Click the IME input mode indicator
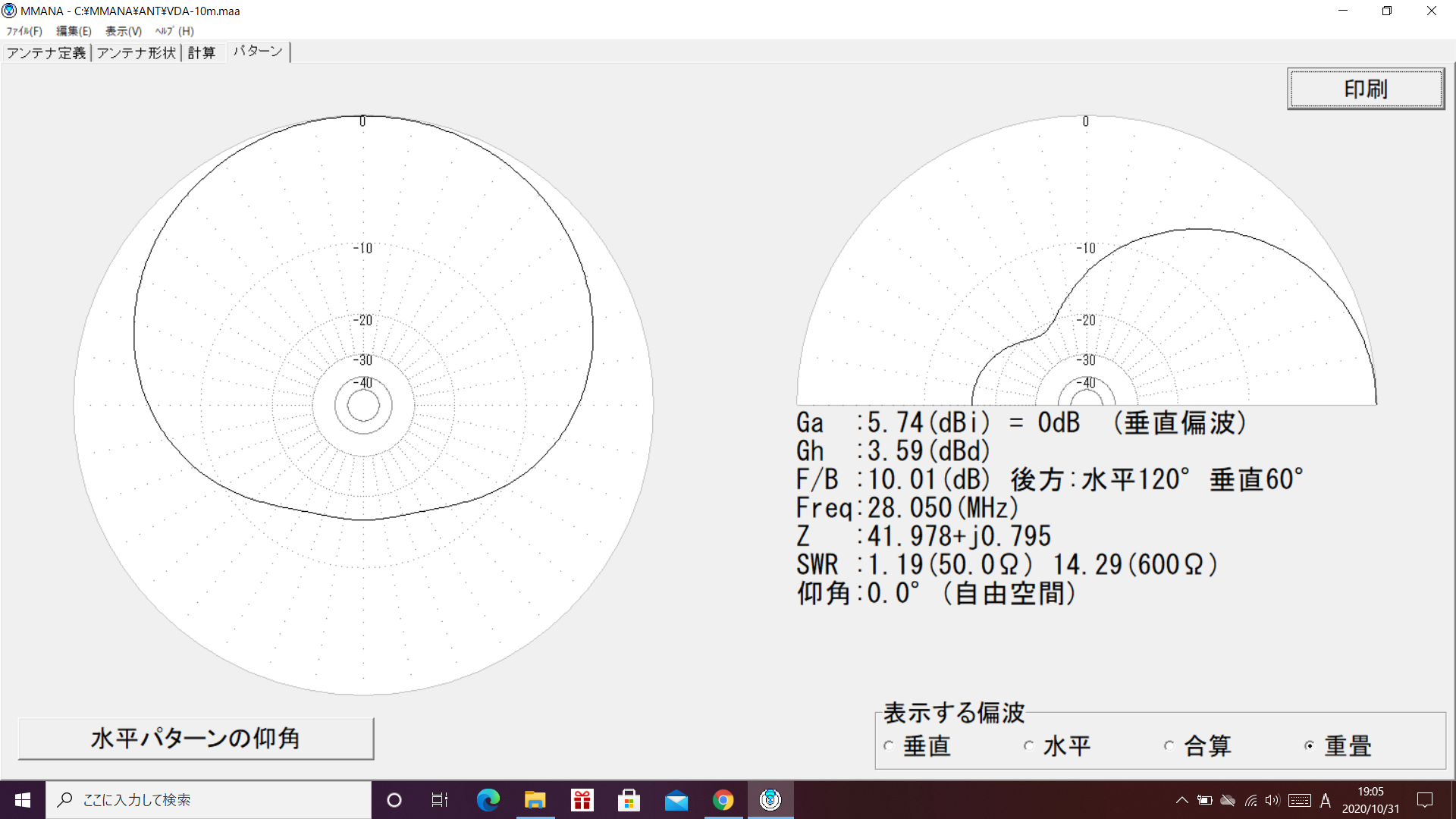 pos(1325,800)
